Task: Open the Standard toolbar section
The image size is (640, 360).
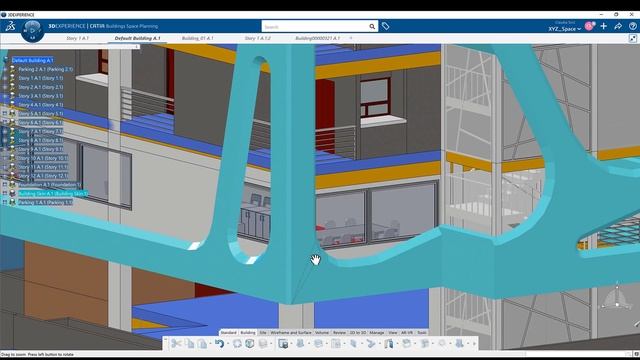Action: tap(229, 333)
